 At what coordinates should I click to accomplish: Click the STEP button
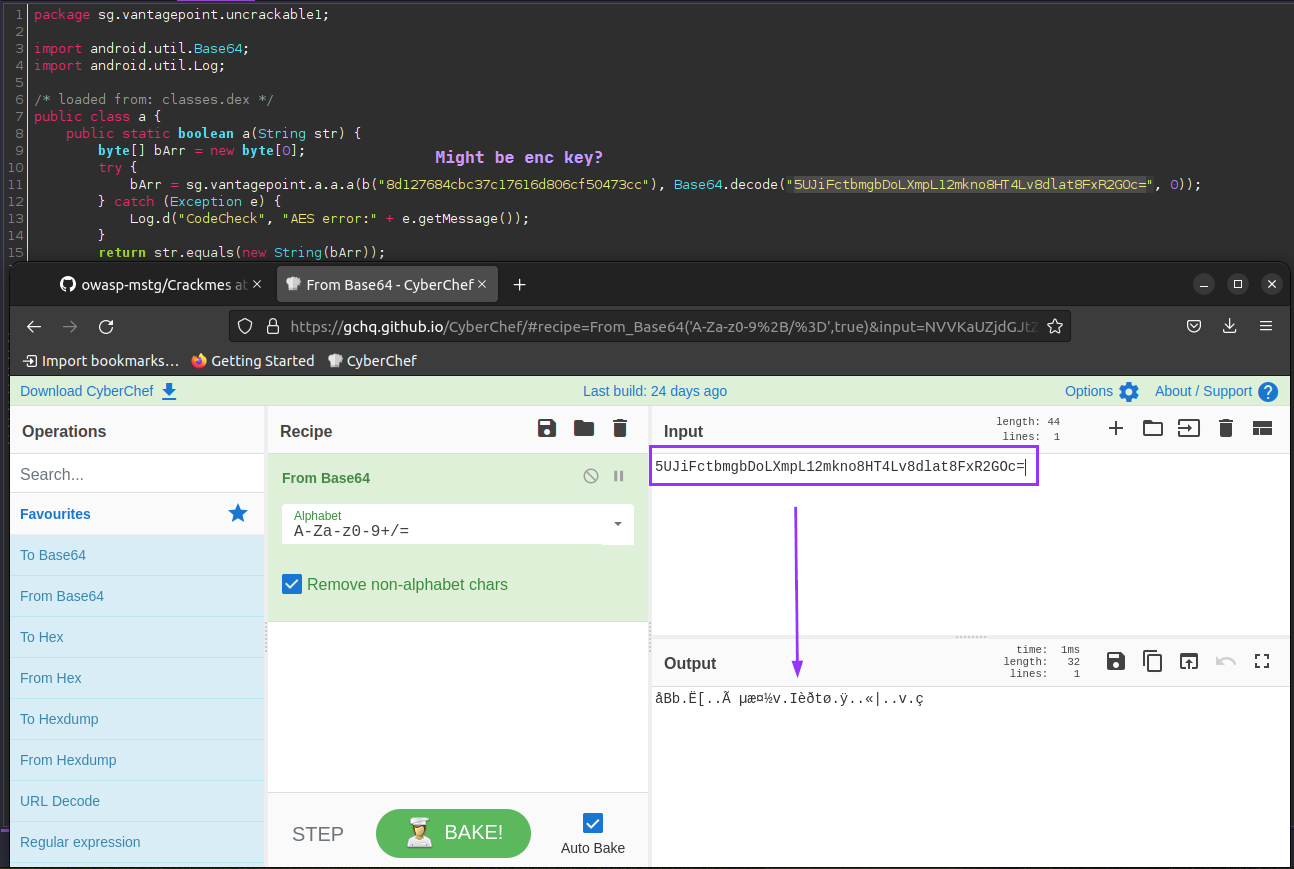pyautogui.click(x=318, y=834)
